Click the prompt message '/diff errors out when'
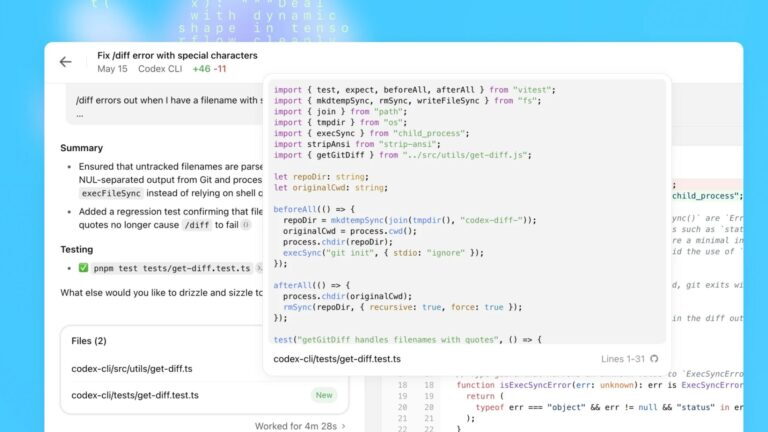This screenshot has height=432, width=768. (169, 100)
